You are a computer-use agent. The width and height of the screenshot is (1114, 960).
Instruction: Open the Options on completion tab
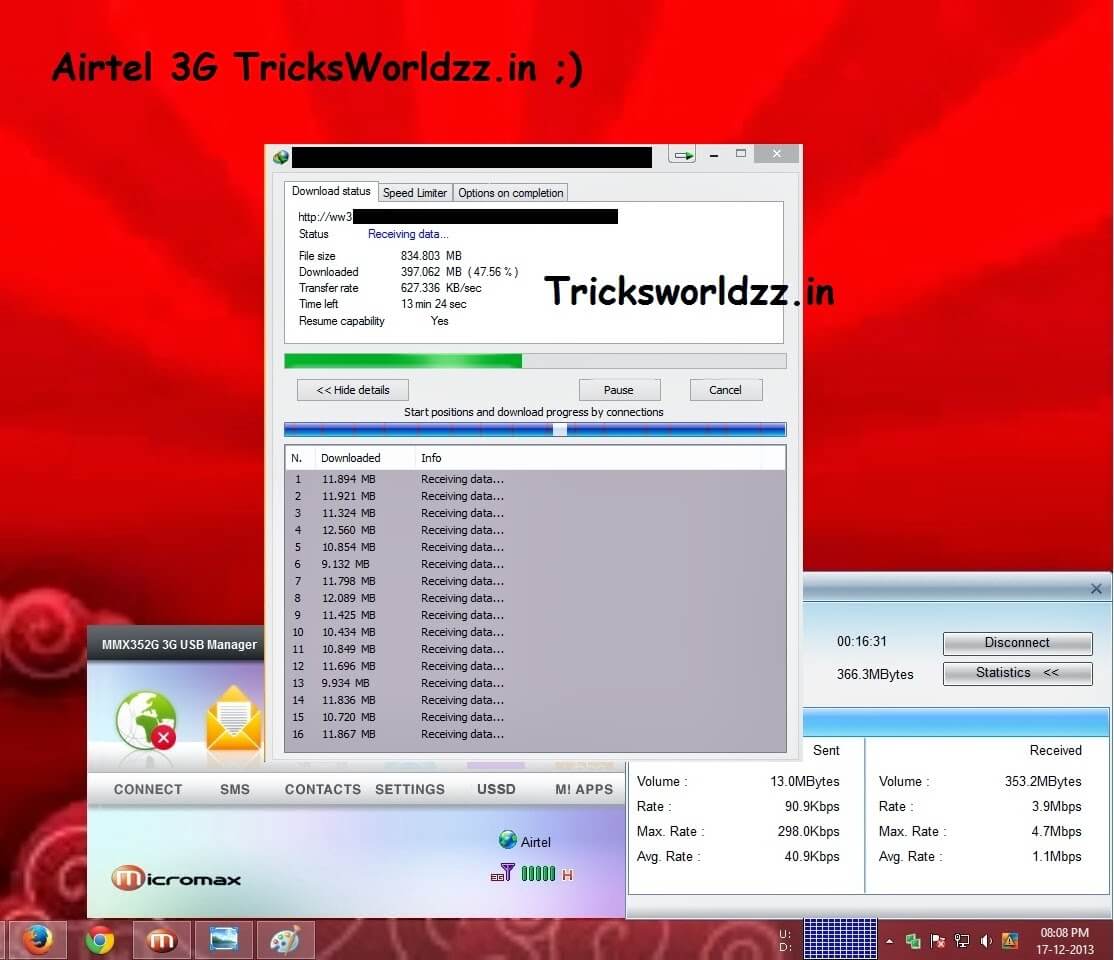pyautogui.click(x=510, y=193)
